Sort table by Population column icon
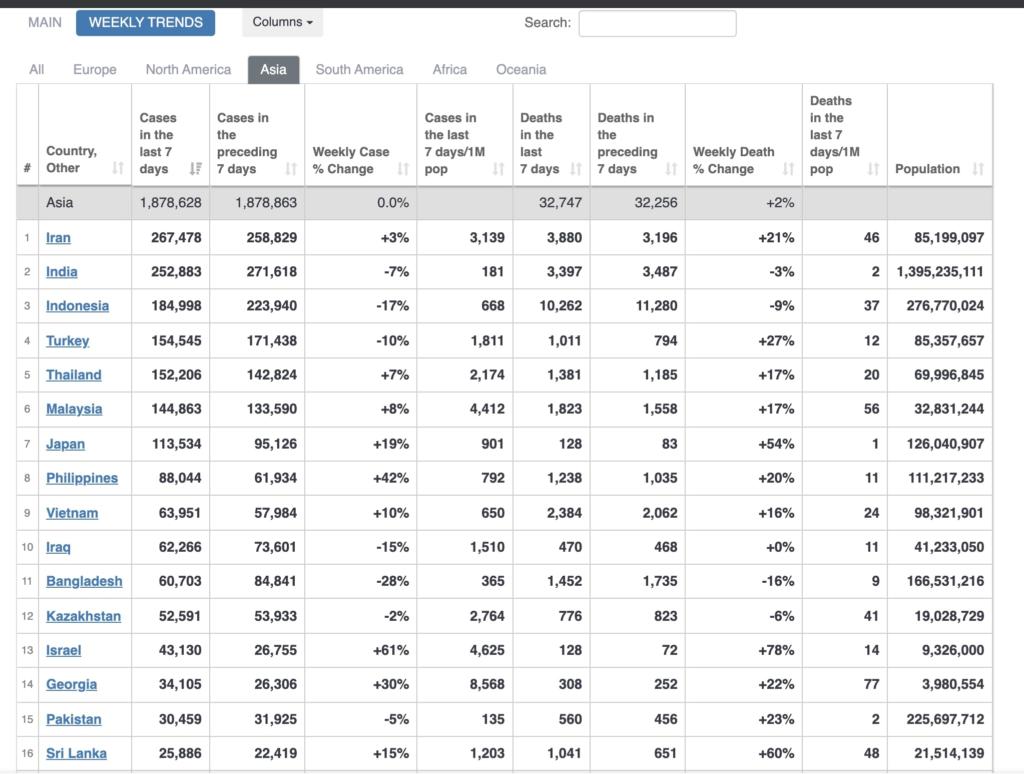This screenshot has height=774, width=1024. 978,169
